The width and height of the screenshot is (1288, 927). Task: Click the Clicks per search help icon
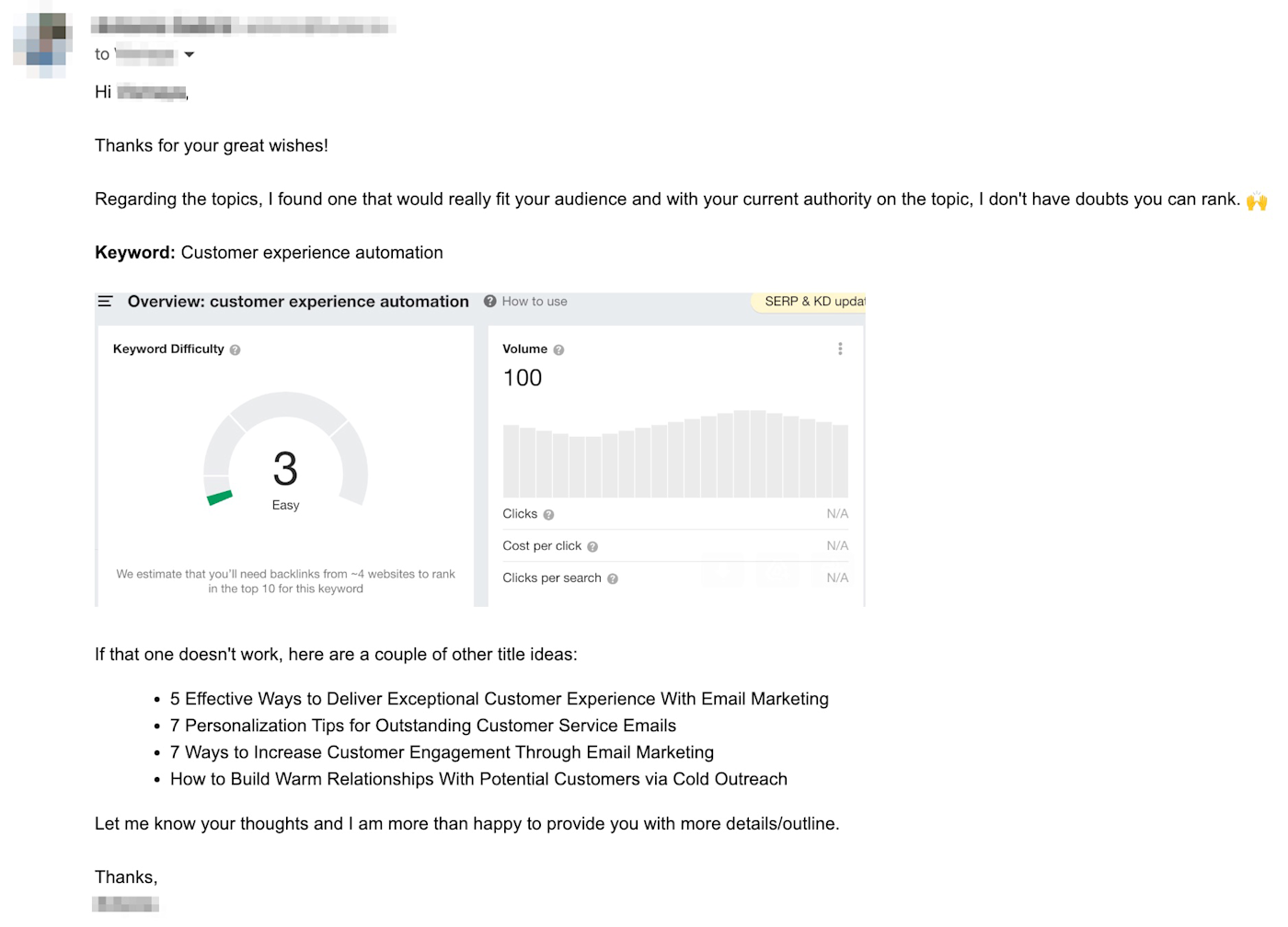[x=613, y=579]
